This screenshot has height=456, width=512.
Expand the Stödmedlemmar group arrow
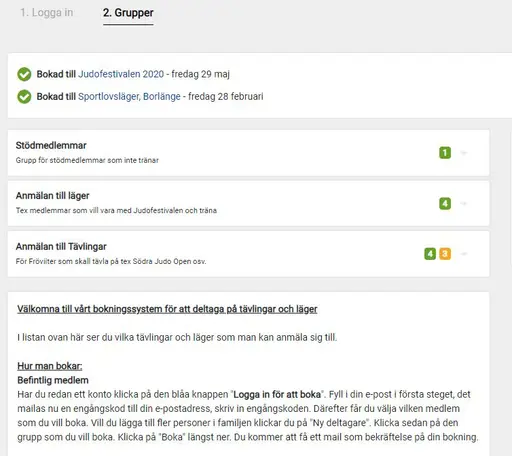[463, 153]
